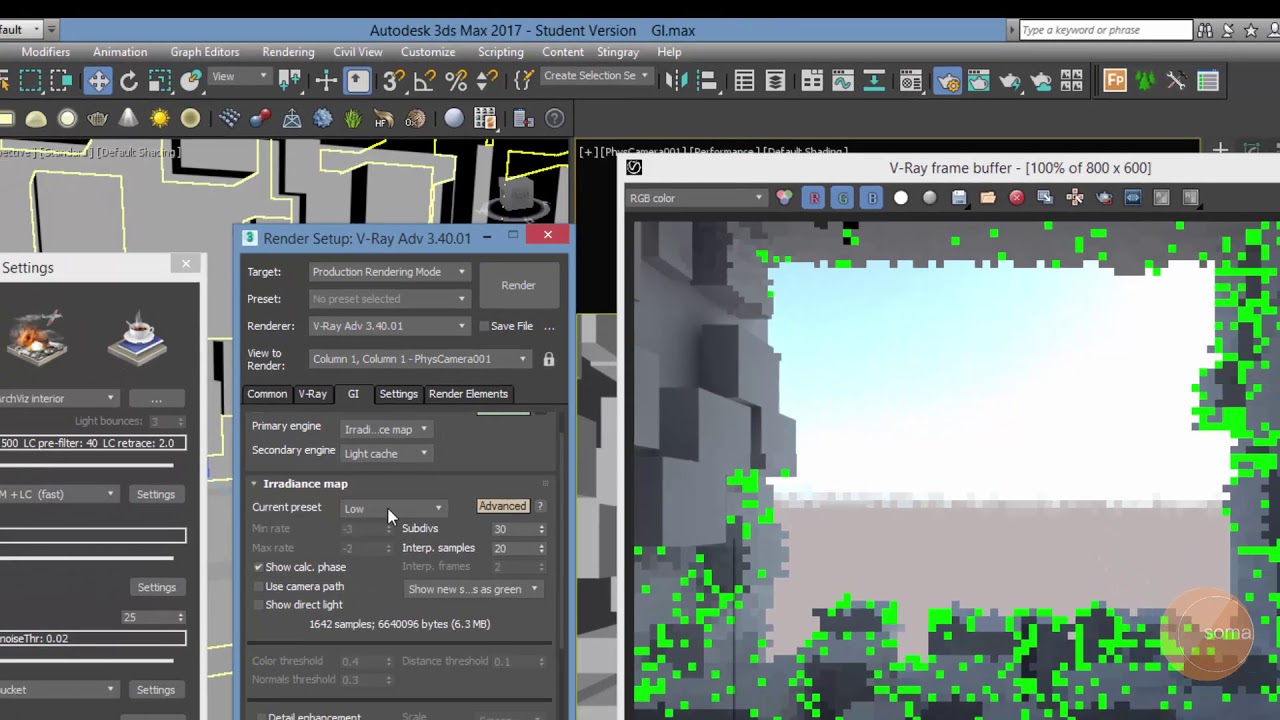The height and width of the screenshot is (720, 1280).
Task: Switch to the Settings tab in Render Setup
Action: [398, 394]
